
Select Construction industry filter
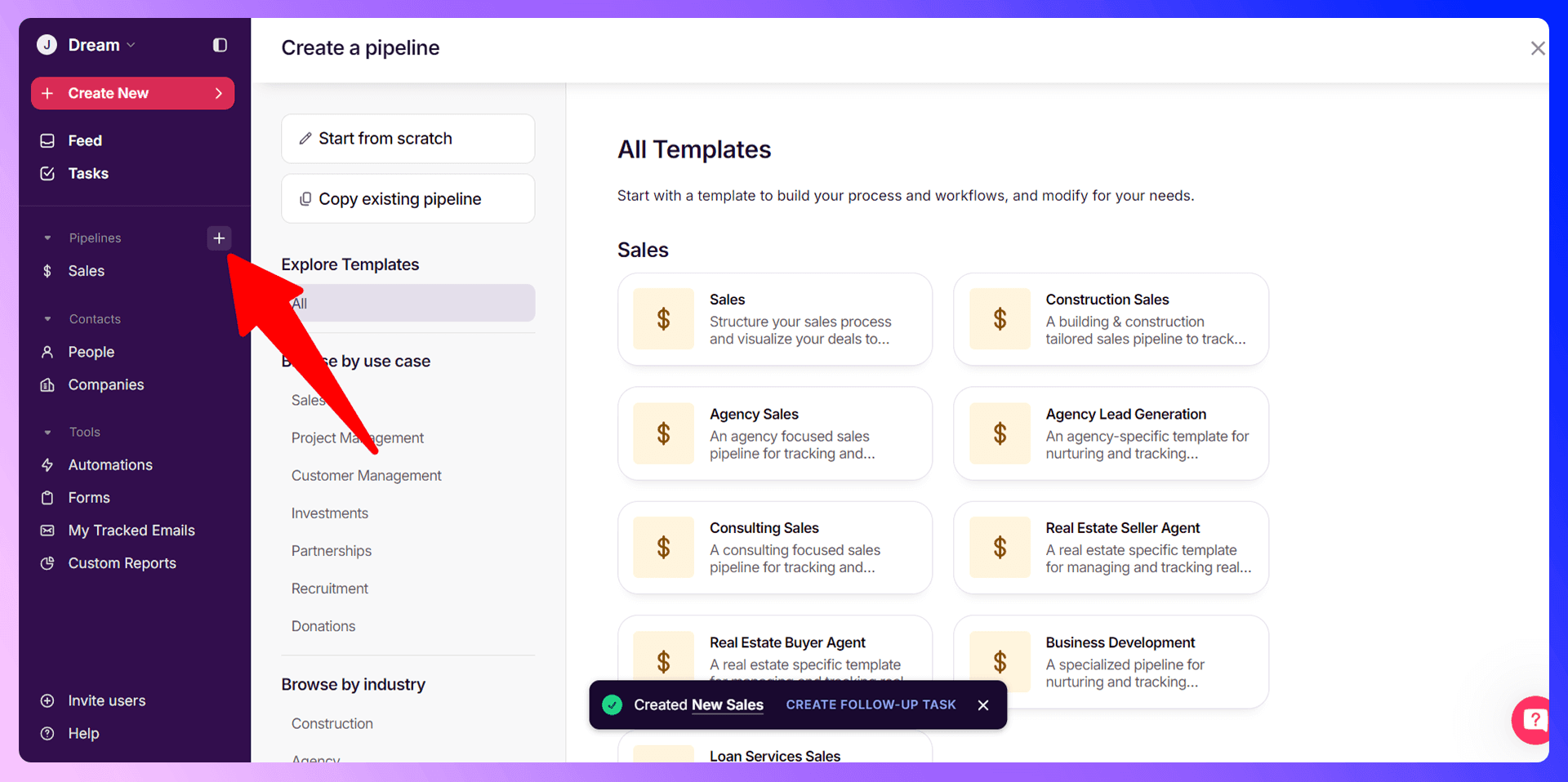tap(332, 723)
